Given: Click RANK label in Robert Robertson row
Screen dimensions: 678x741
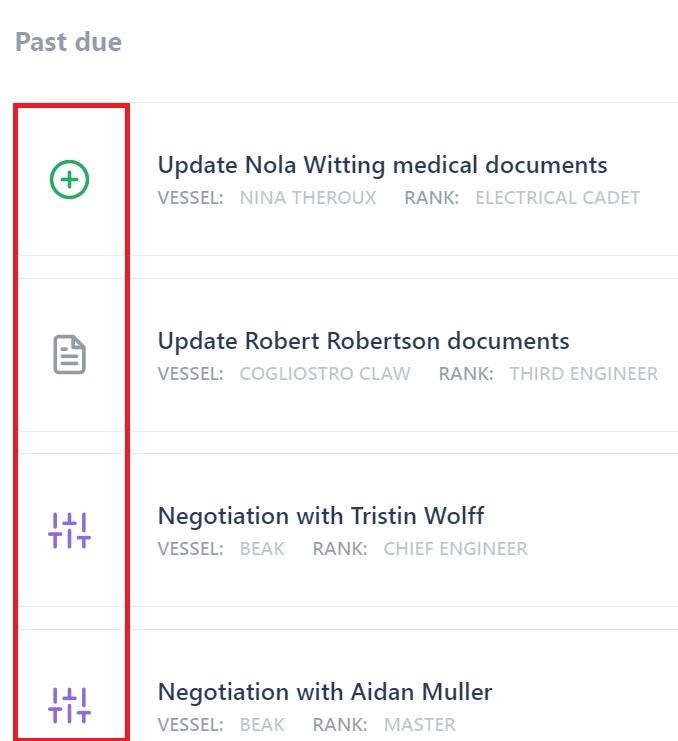Looking at the screenshot, I should (466, 374).
